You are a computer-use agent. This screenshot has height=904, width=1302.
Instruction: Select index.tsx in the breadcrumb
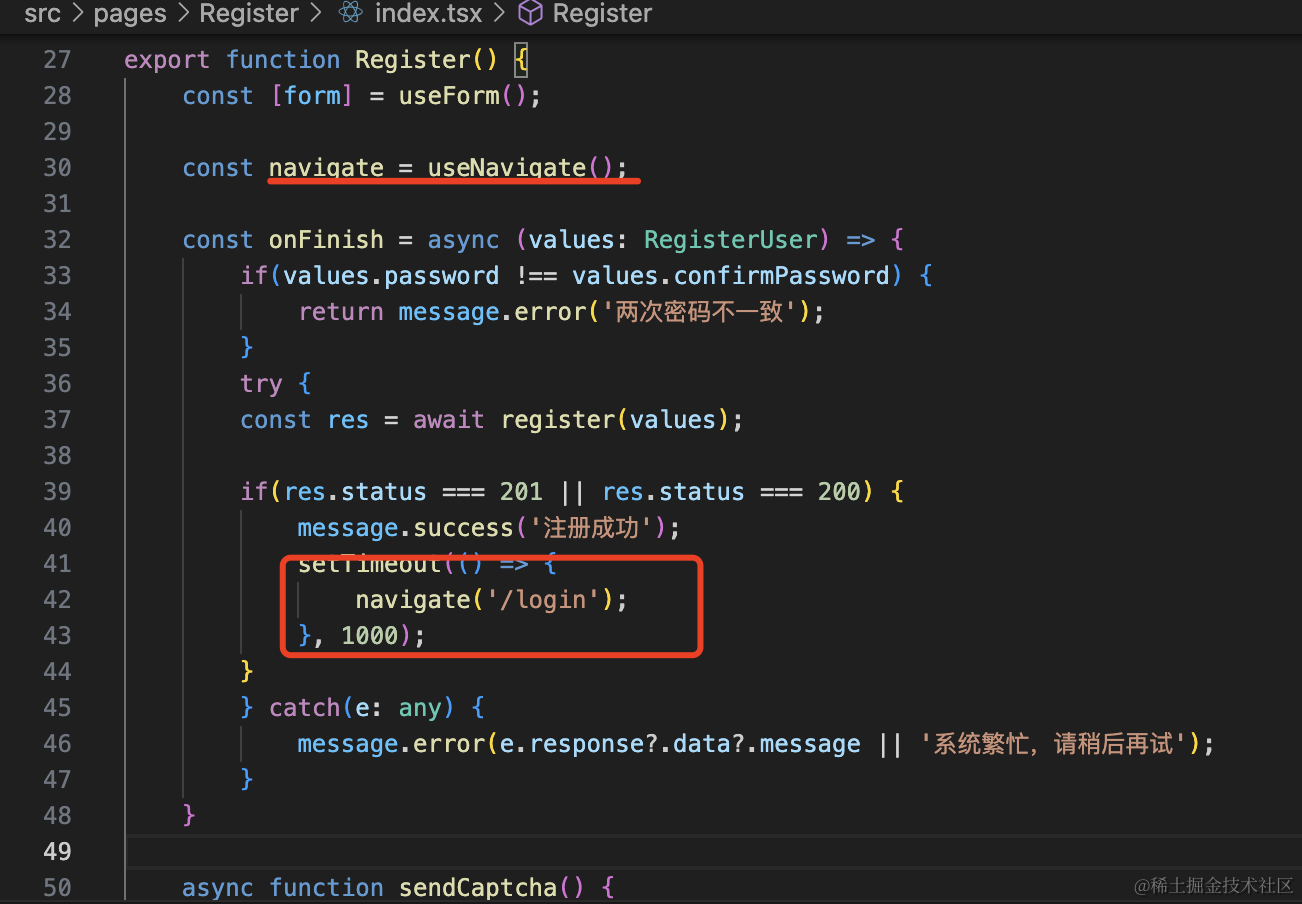pyautogui.click(x=428, y=13)
